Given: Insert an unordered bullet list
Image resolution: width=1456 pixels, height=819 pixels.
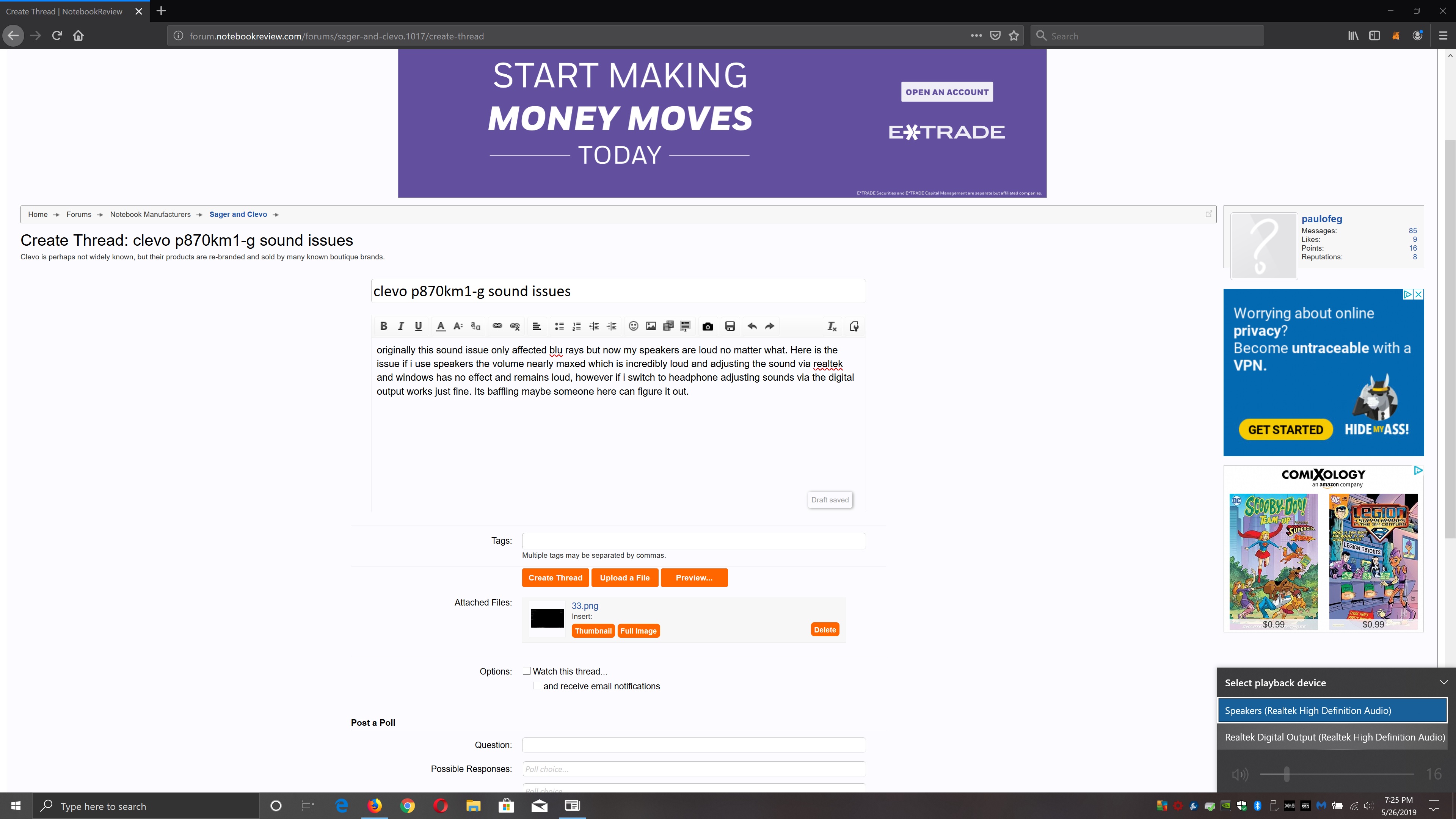Looking at the screenshot, I should [x=559, y=326].
